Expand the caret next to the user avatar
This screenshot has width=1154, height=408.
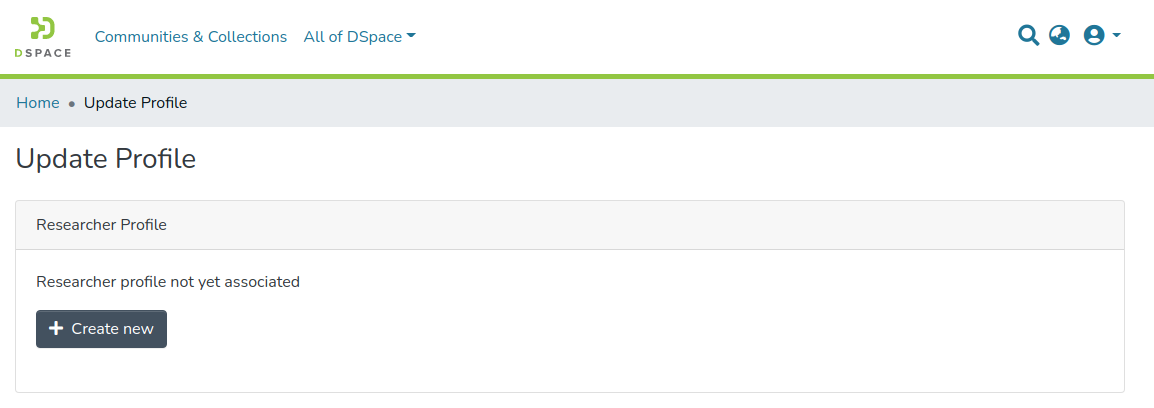[x=1116, y=35]
